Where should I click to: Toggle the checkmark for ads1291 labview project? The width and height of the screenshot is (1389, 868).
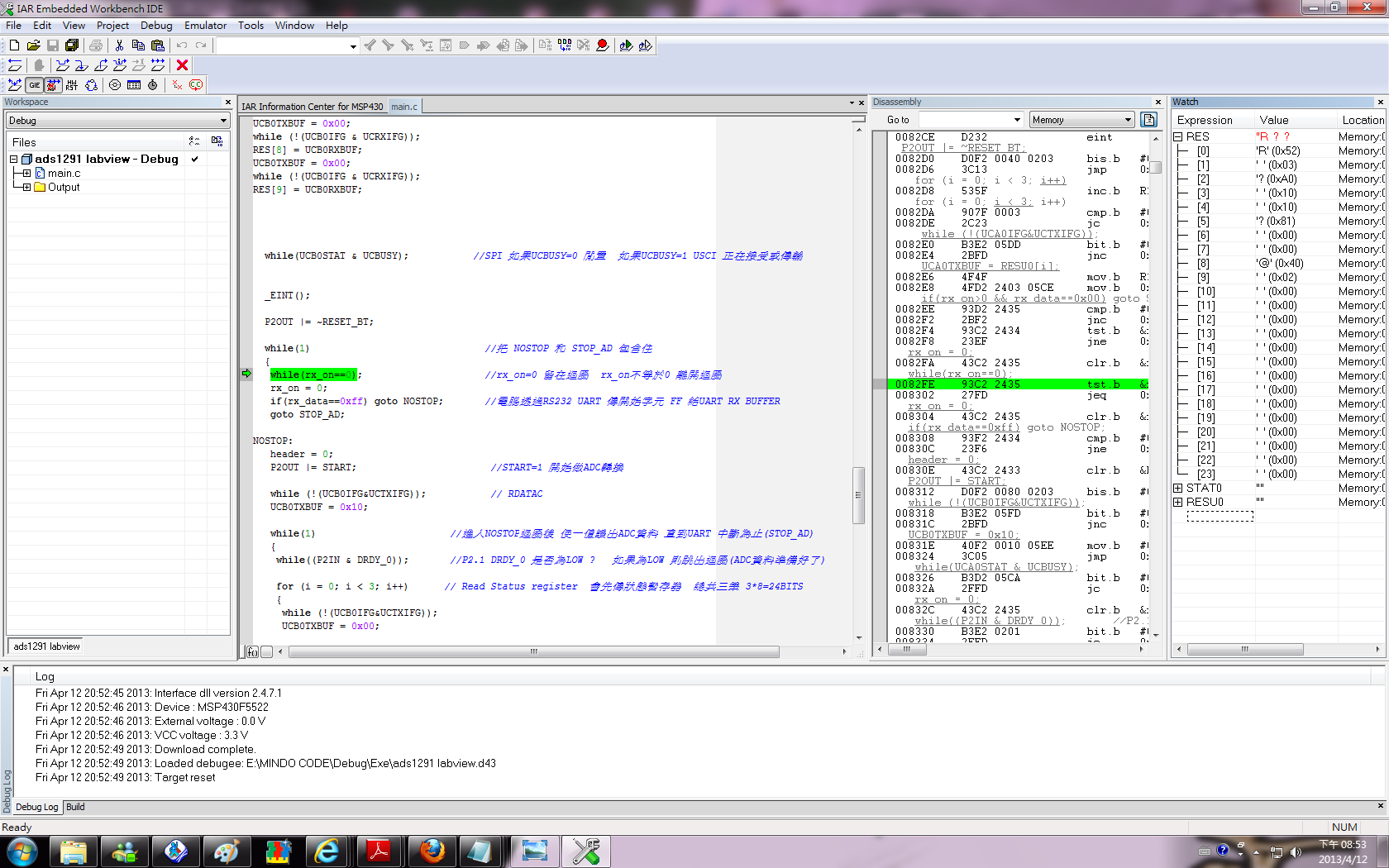click(x=195, y=159)
